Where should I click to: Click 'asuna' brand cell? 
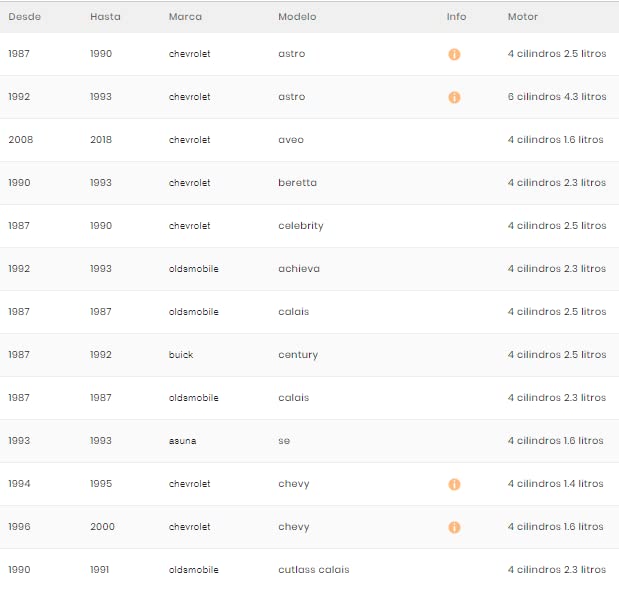pyautogui.click(x=182, y=441)
